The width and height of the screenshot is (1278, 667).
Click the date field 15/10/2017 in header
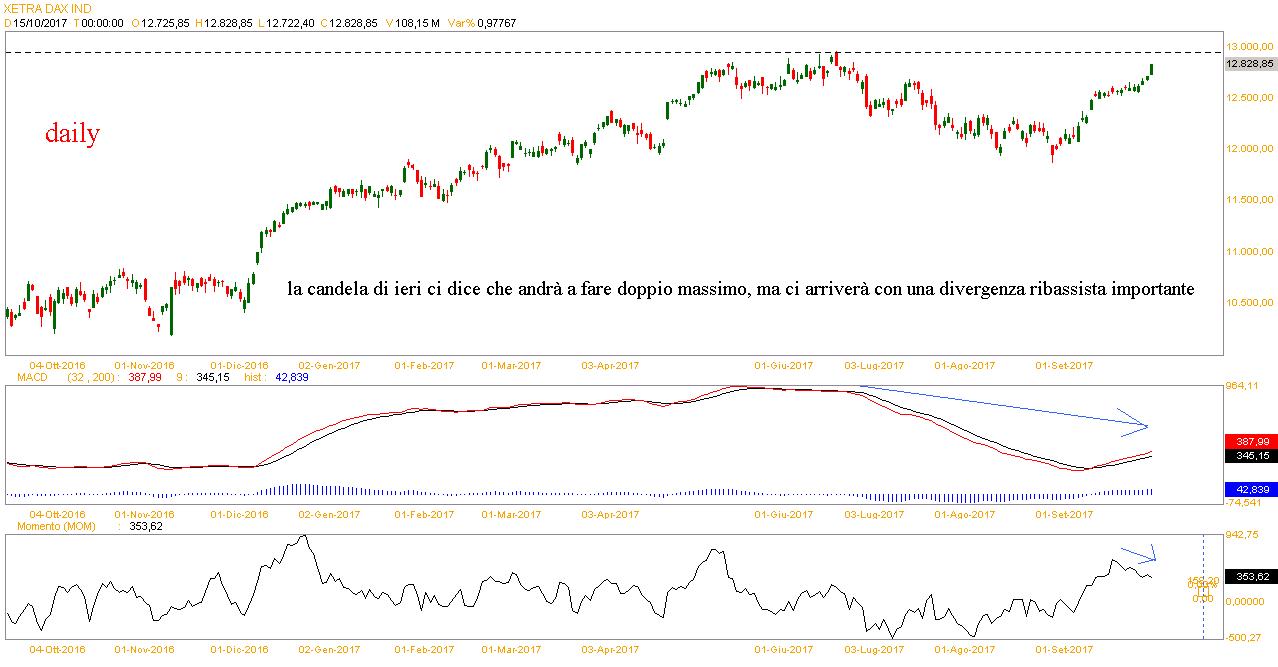tap(40, 22)
